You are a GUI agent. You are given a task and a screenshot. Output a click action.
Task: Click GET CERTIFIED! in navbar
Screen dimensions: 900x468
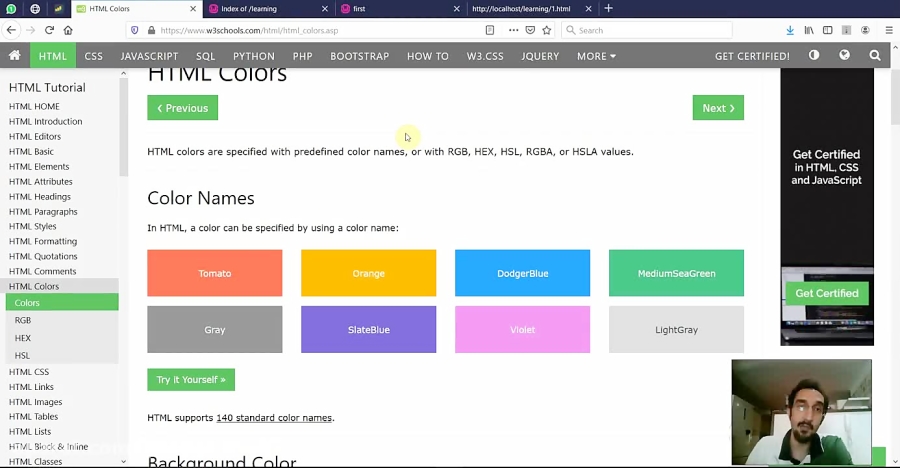[752, 56]
